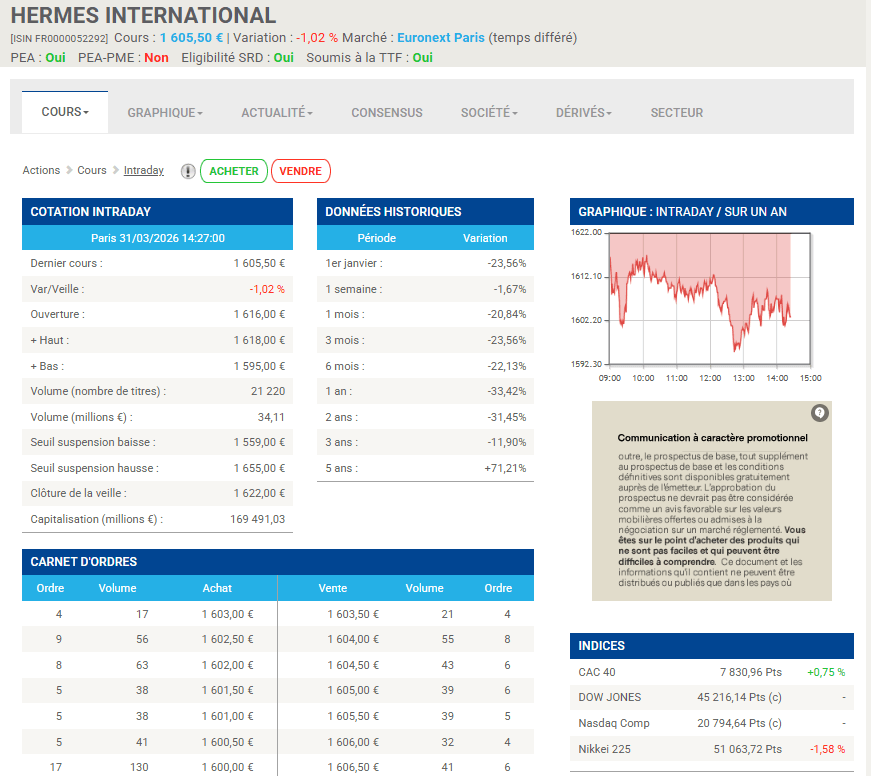871x776 pixels.
Task: Click the 1 an variation -33,42%
Action: (x=507, y=392)
